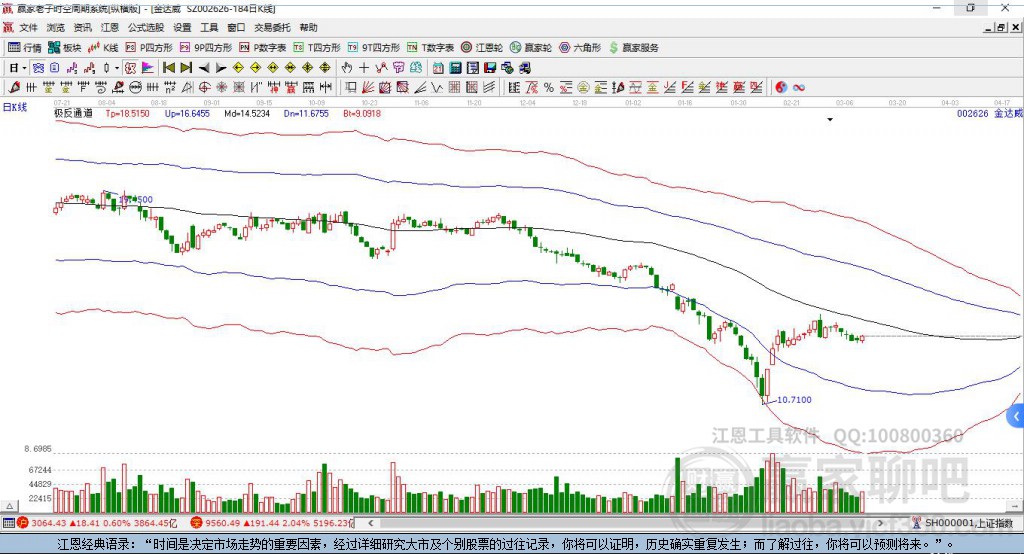Open the T数字表 tool

(430, 48)
